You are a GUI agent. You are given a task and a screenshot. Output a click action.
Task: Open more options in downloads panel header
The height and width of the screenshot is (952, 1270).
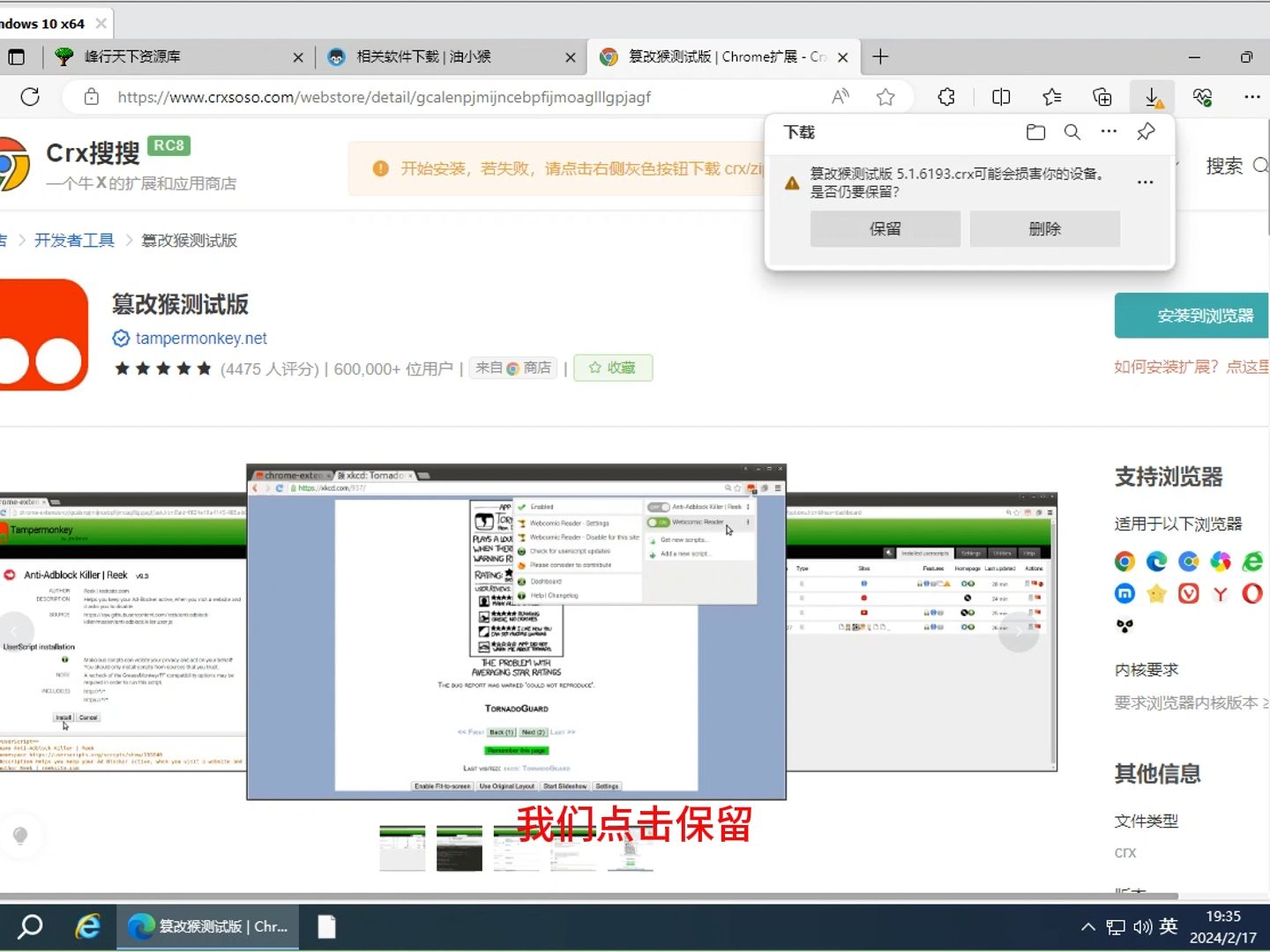[x=1109, y=132]
